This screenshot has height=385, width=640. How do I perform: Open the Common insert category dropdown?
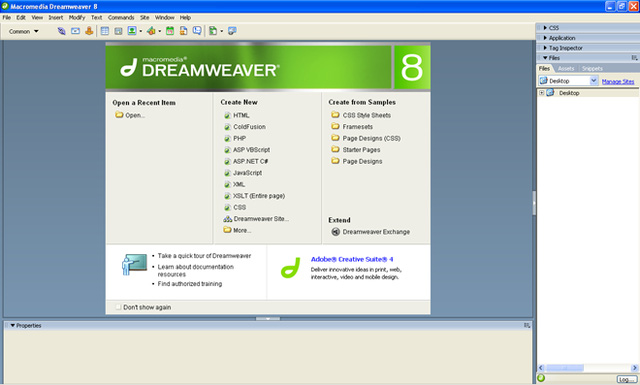(x=24, y=31)
